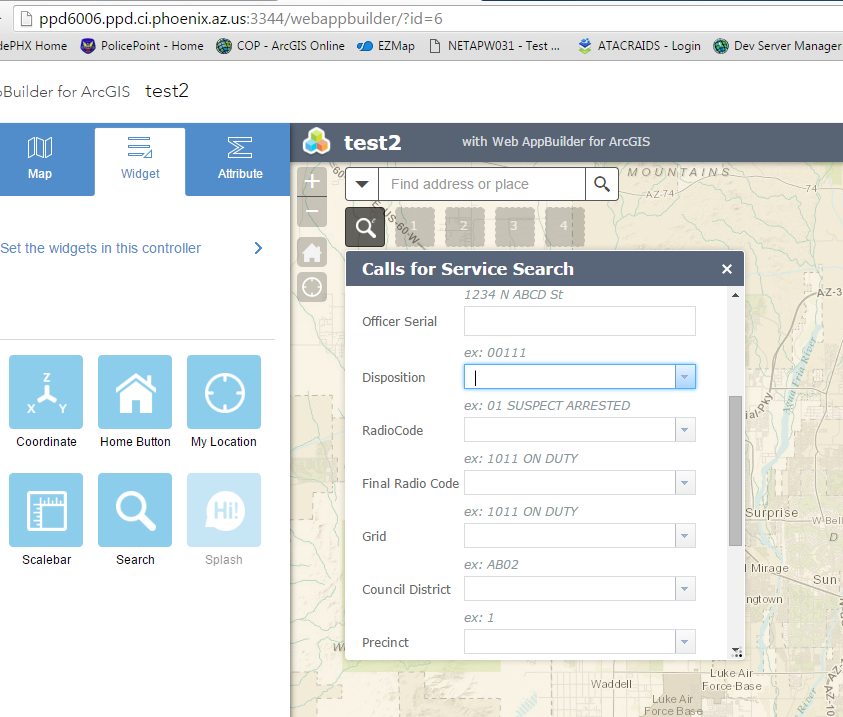The width and height of the screenshot is (843, 717).
Task: Click widget placeholder 2
Action: click(465, 227)
